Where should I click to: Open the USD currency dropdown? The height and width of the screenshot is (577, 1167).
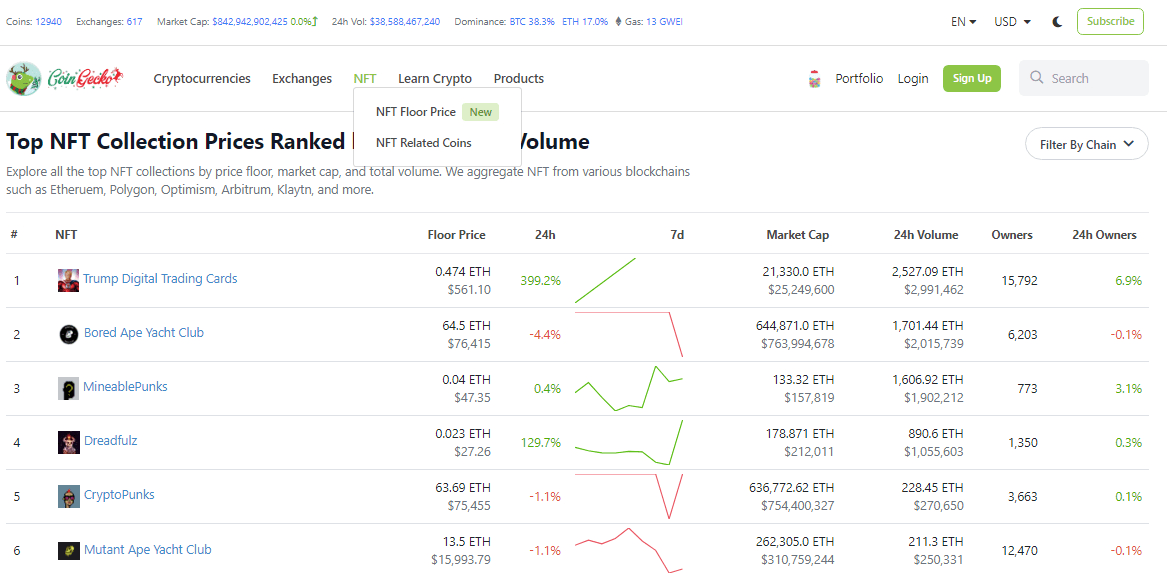coord(1012,22)
